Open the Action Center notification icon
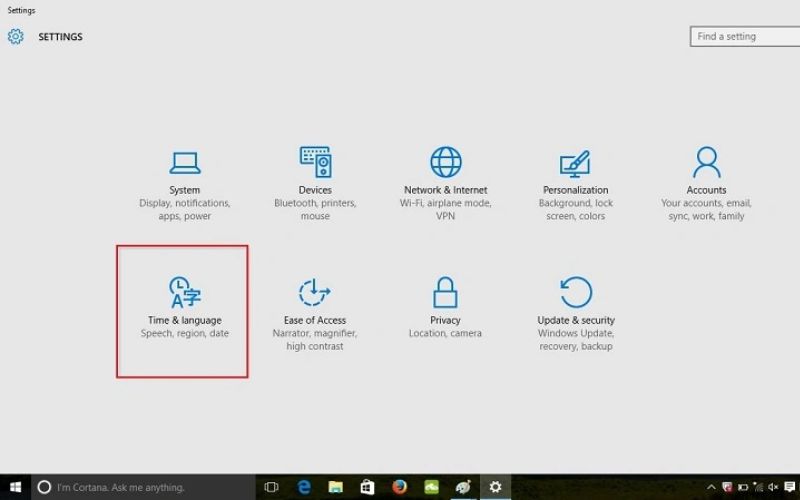Image resolution: width=800 pixels, height=500 pixels. tap(790, 487)
